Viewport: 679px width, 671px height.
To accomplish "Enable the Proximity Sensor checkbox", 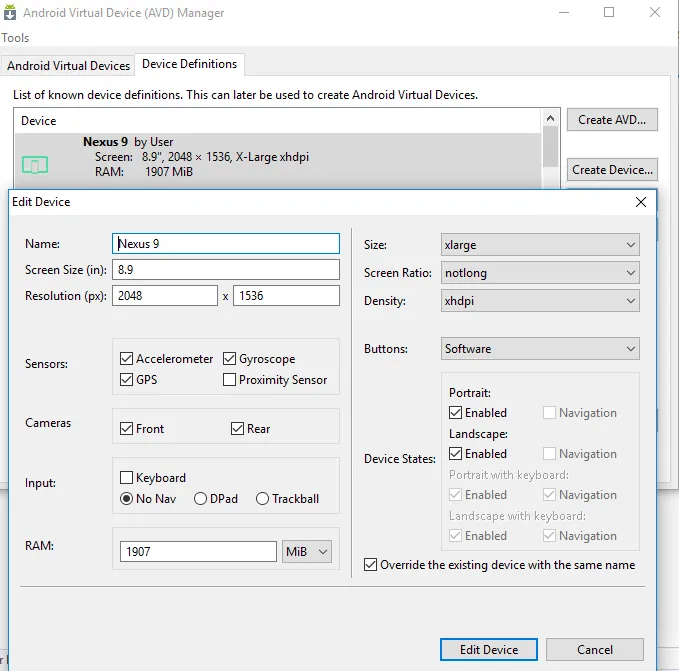I will [230, 380].
